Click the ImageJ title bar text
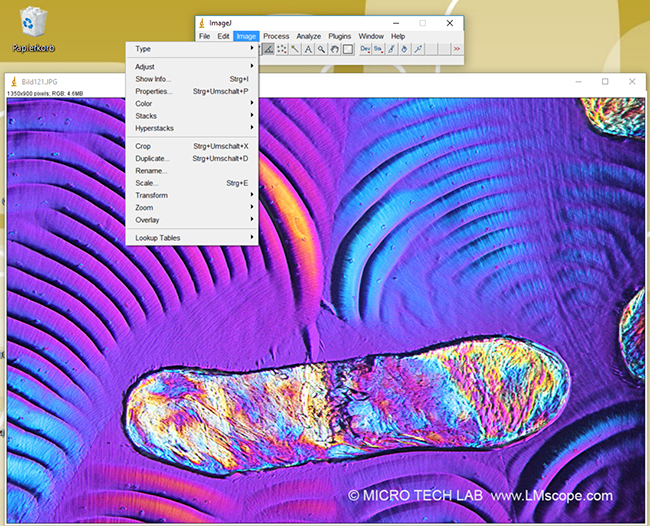This screenshot has height=526, width=650. pos(221,23)
